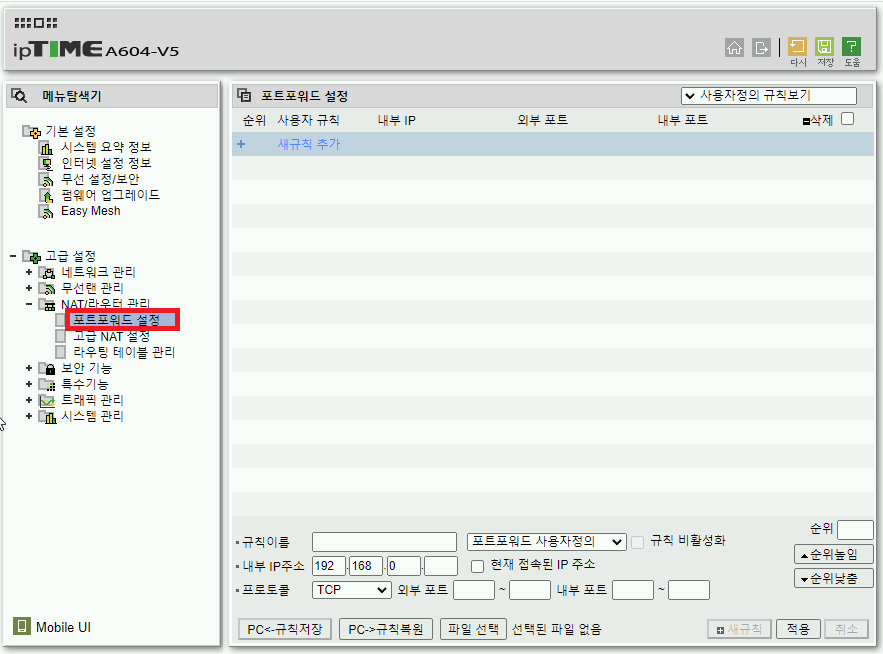The height and width of the screenshot is (654, 883).
Task: Click the 특수기능 icon
Action: (47, 385)
